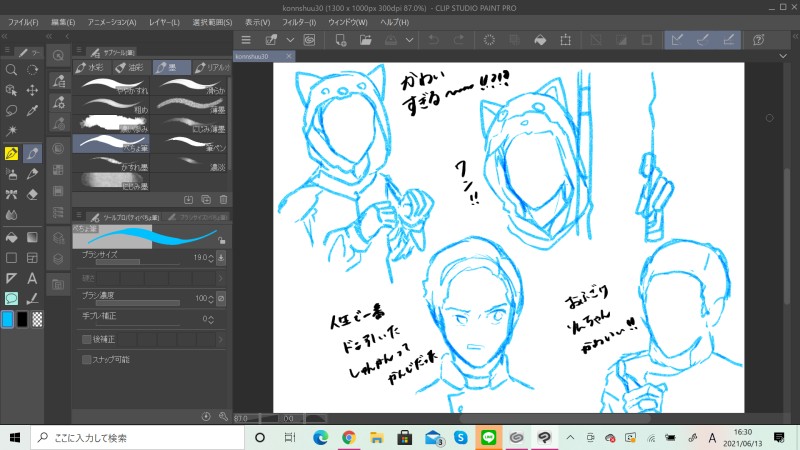Step the ブラシサイズ value 19.0 spinner
The width and height of the screenshot is (800, 450).
click(x=211, y=258)
